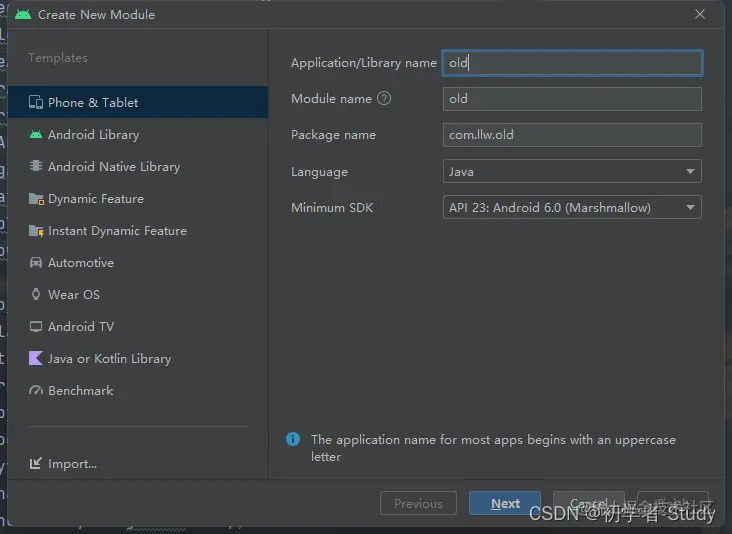
Task: Click the Module name help question icon
Action: pos(384,98)
